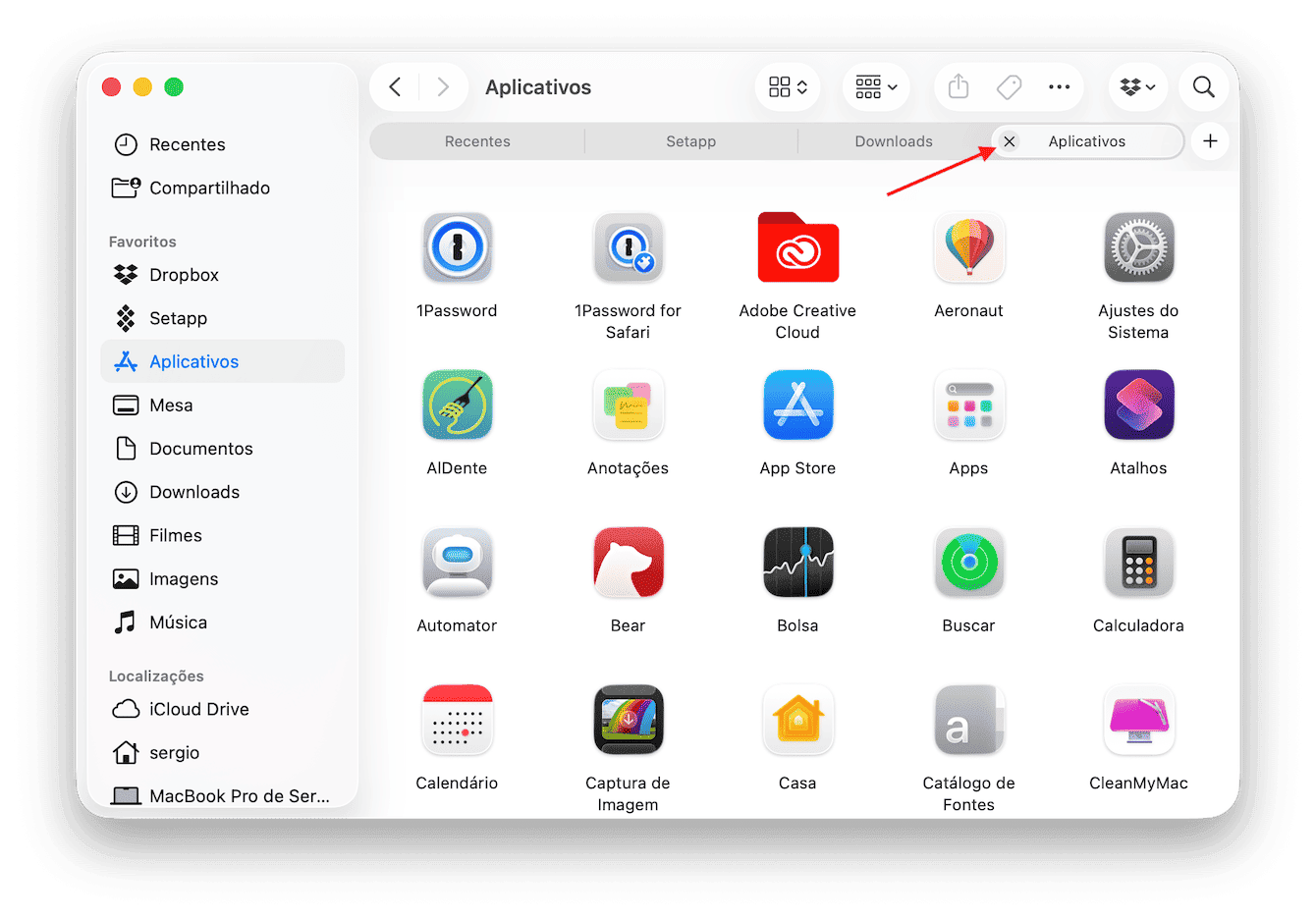Select Aplicativos in the sidebar
Viewport: 1316px width, 919px height.
point(223,361)
